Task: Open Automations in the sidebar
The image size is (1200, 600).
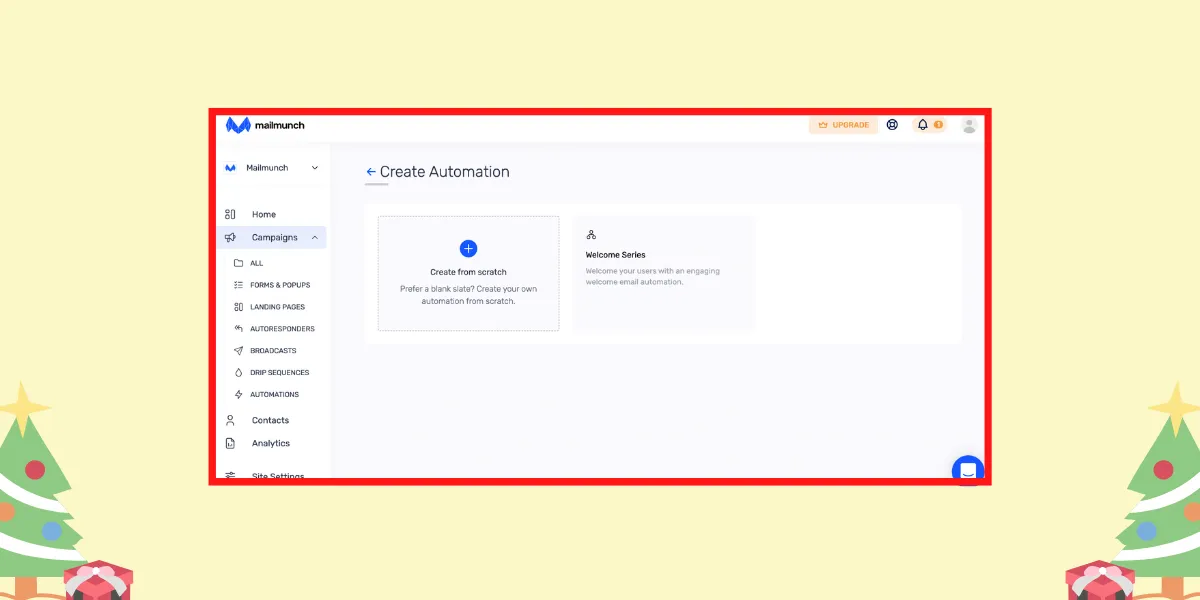Action: [272, 395]
